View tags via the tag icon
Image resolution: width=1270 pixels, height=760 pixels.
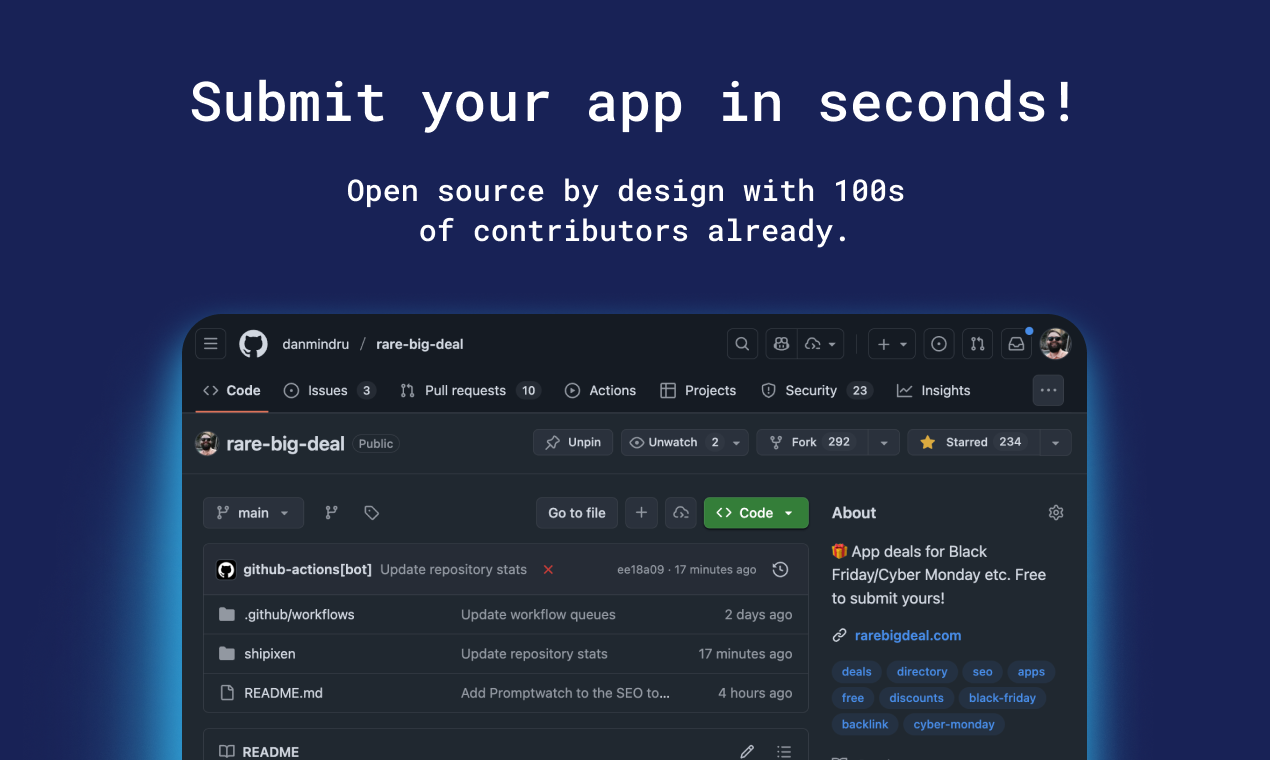point(371,512)
